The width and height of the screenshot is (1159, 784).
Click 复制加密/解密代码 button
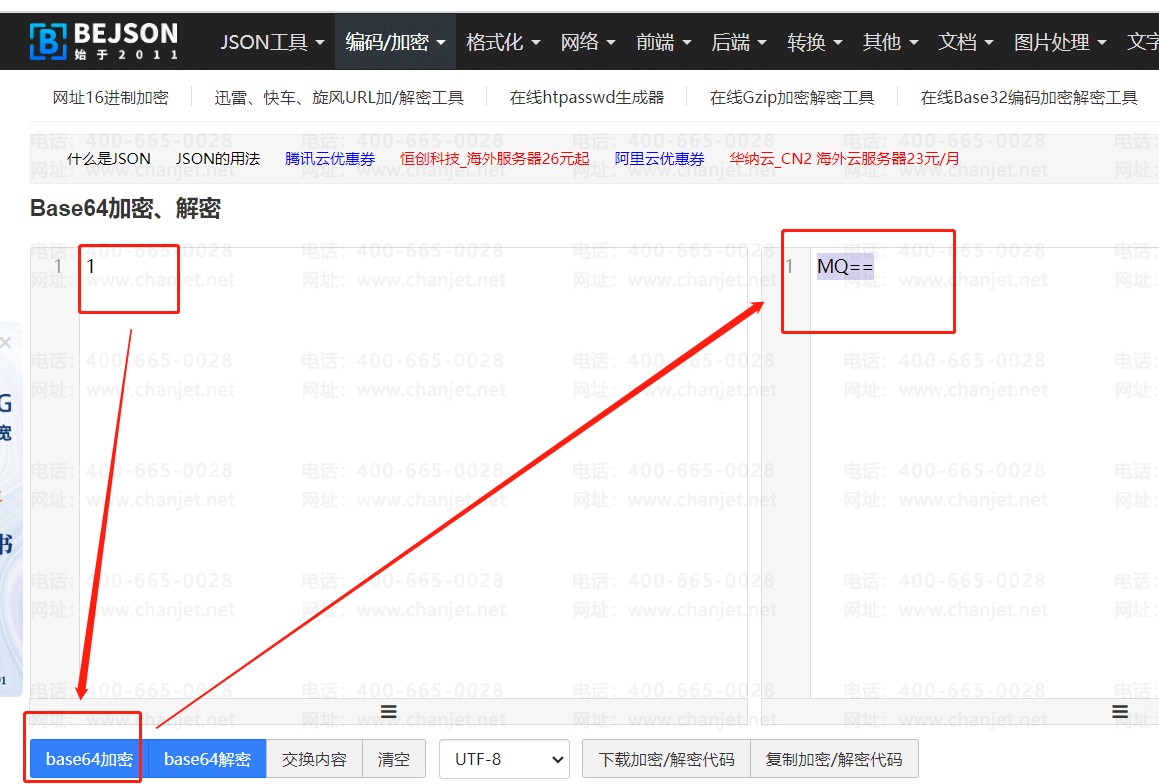pos(835,759)
